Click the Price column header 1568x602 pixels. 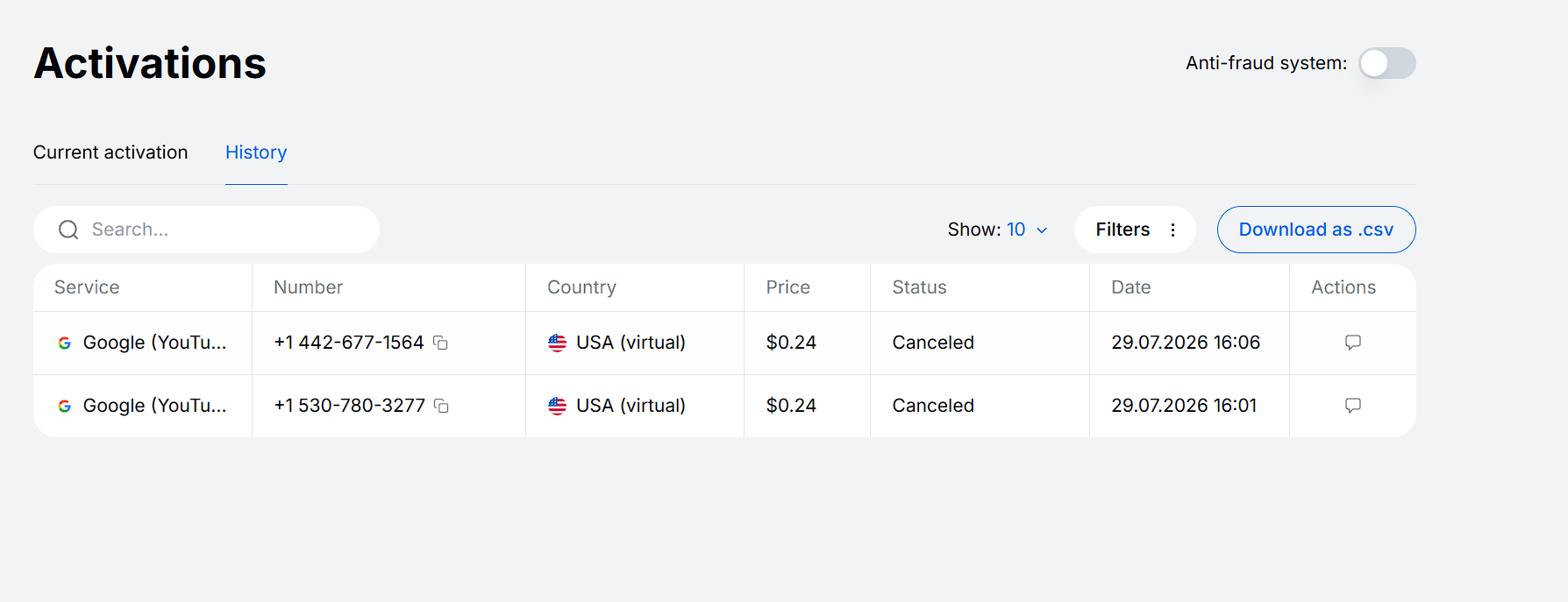pyautogui.click(x=788, y=287)
